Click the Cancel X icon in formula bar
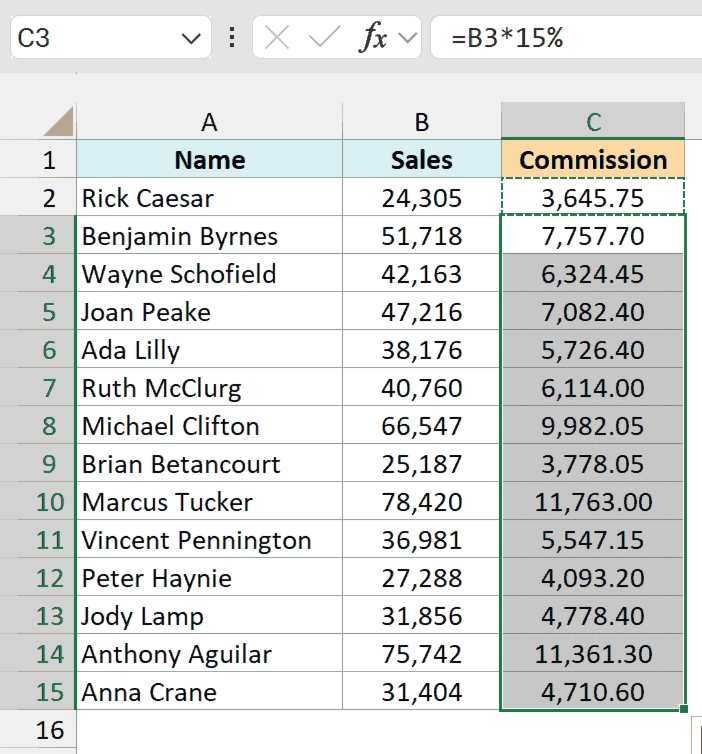 point(277,37)
